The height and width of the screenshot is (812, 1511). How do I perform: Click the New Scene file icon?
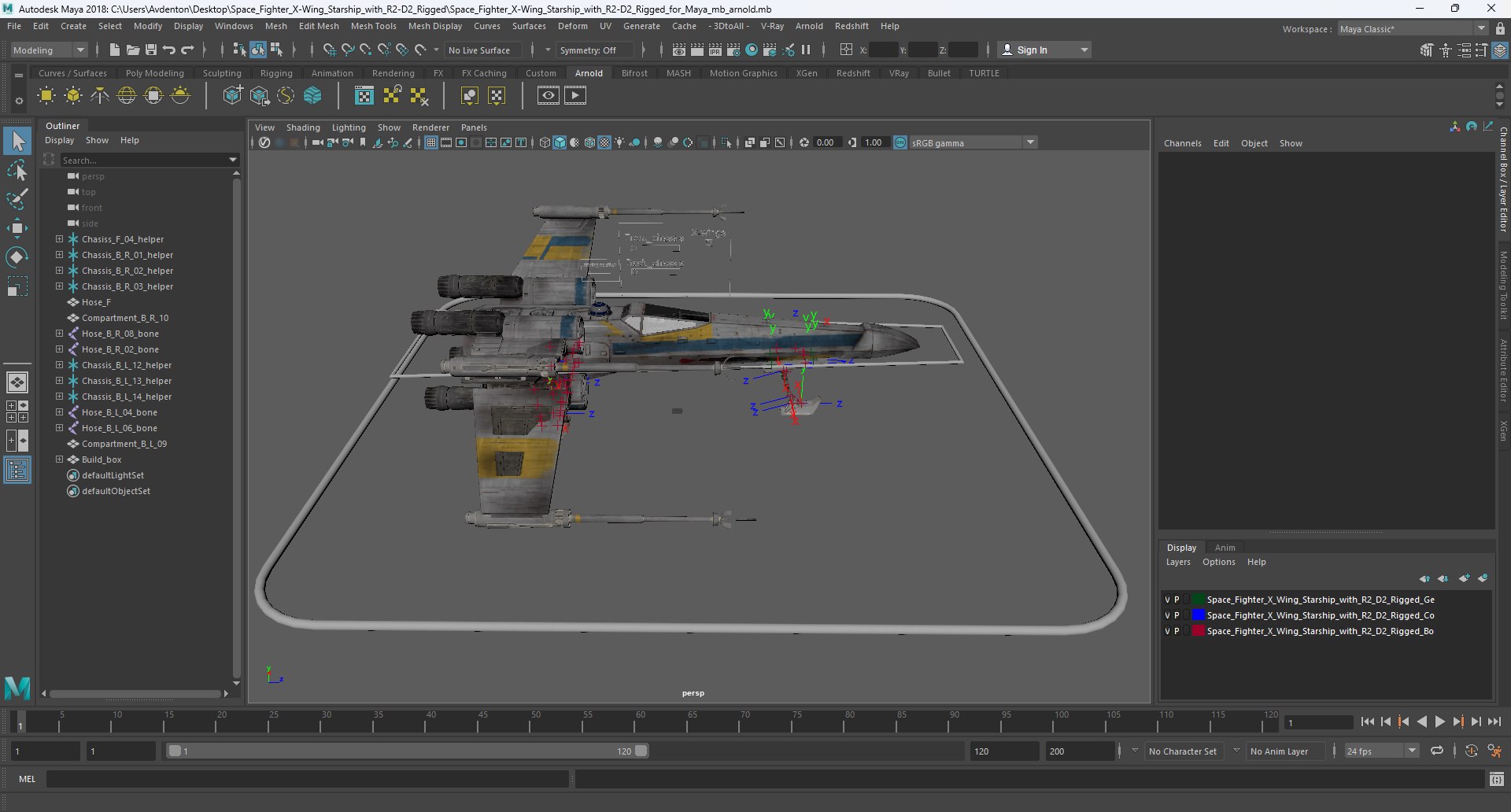click(x=114, y=50)
